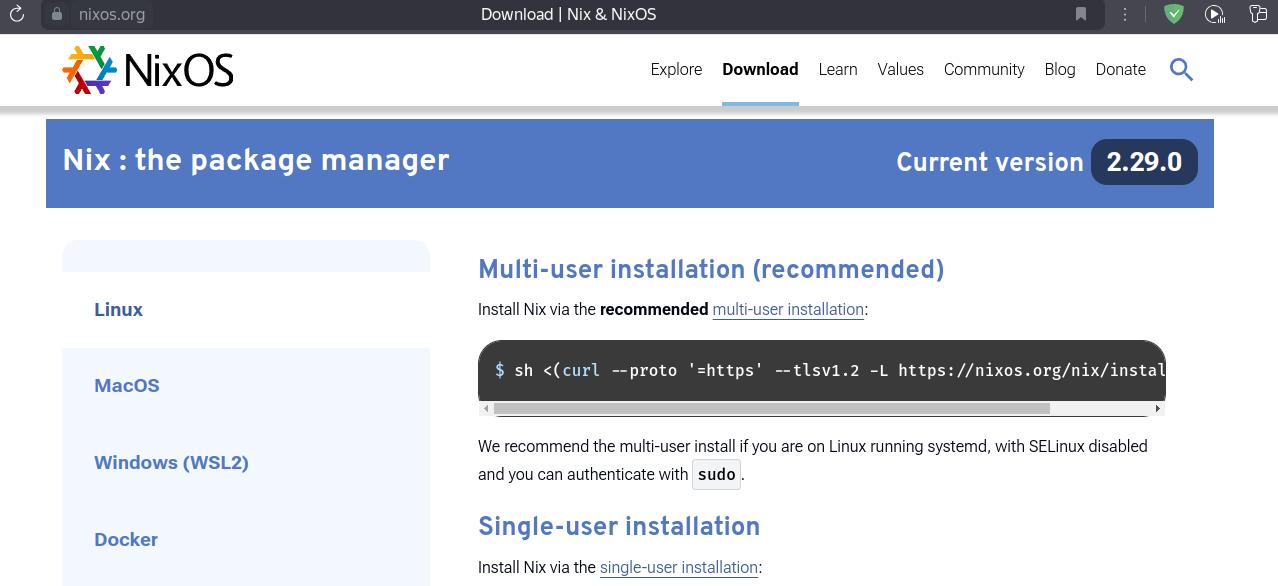This screenshot has height=586, width=1278.
Task: Bookmark this page with the bookmark icon
Action: (1081, 14)
